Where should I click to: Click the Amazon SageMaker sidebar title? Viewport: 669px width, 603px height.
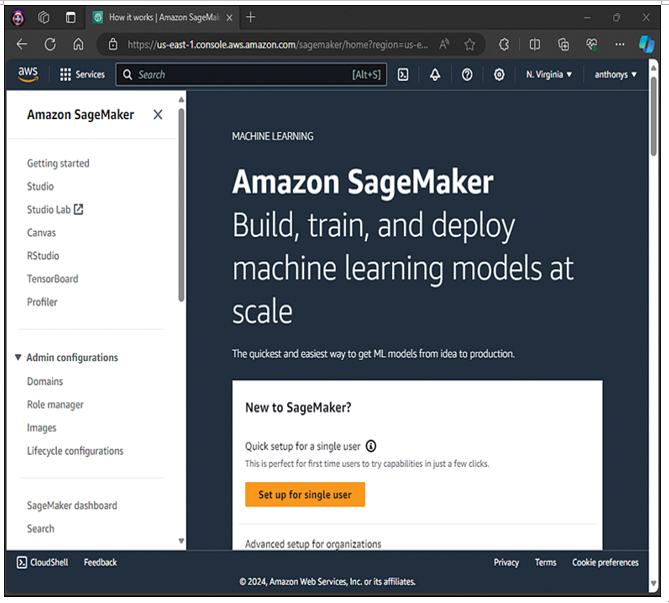click(80, 114)
